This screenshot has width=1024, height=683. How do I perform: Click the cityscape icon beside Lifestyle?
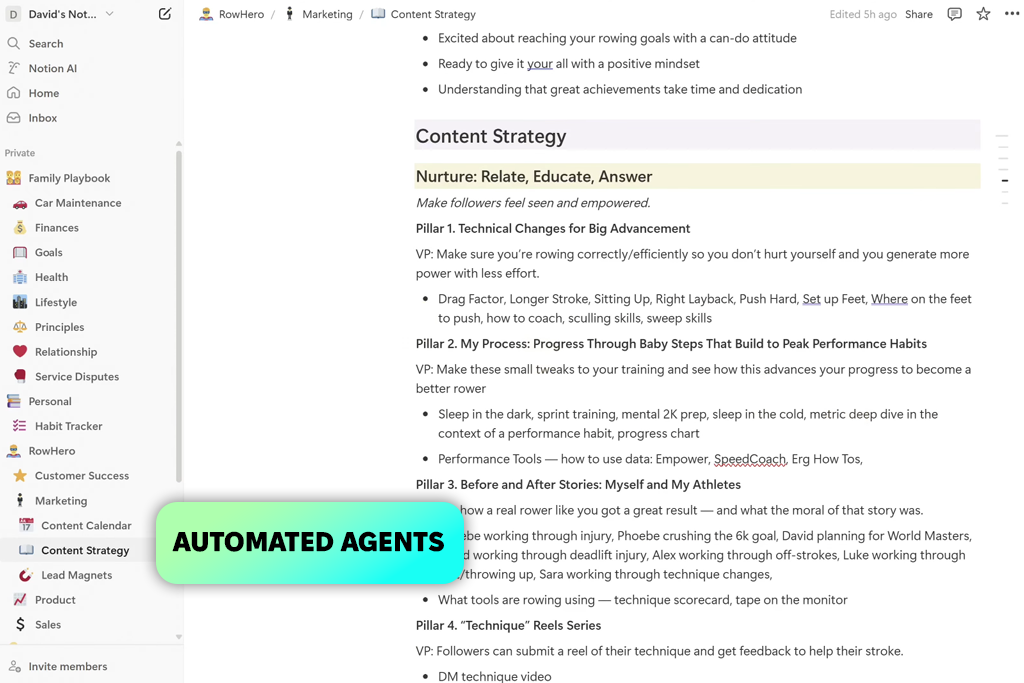pyautogui.click(x=20, y=302)
